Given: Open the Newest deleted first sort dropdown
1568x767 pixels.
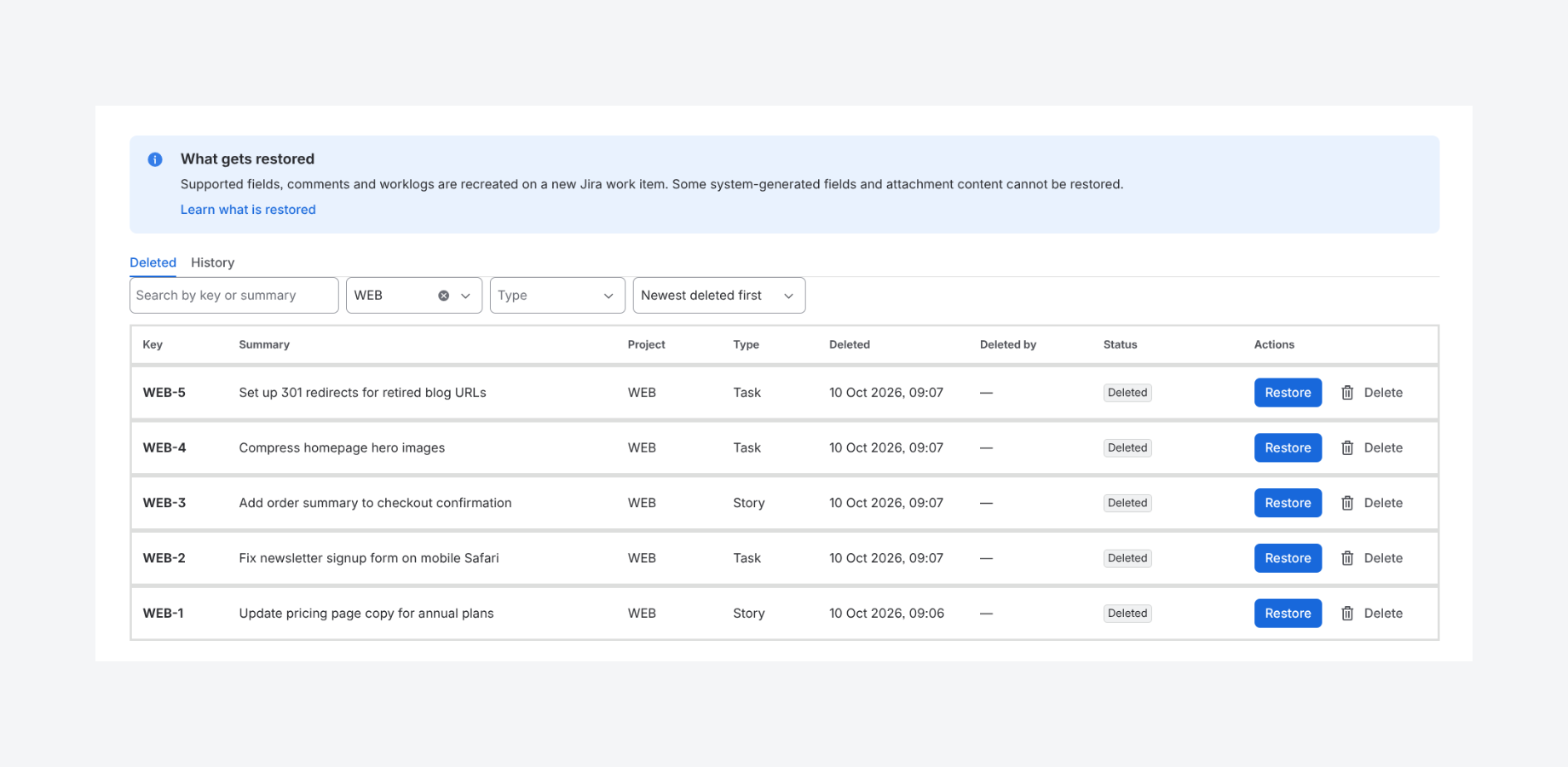Looking at the screenshot, I should [x=719, y=296].
